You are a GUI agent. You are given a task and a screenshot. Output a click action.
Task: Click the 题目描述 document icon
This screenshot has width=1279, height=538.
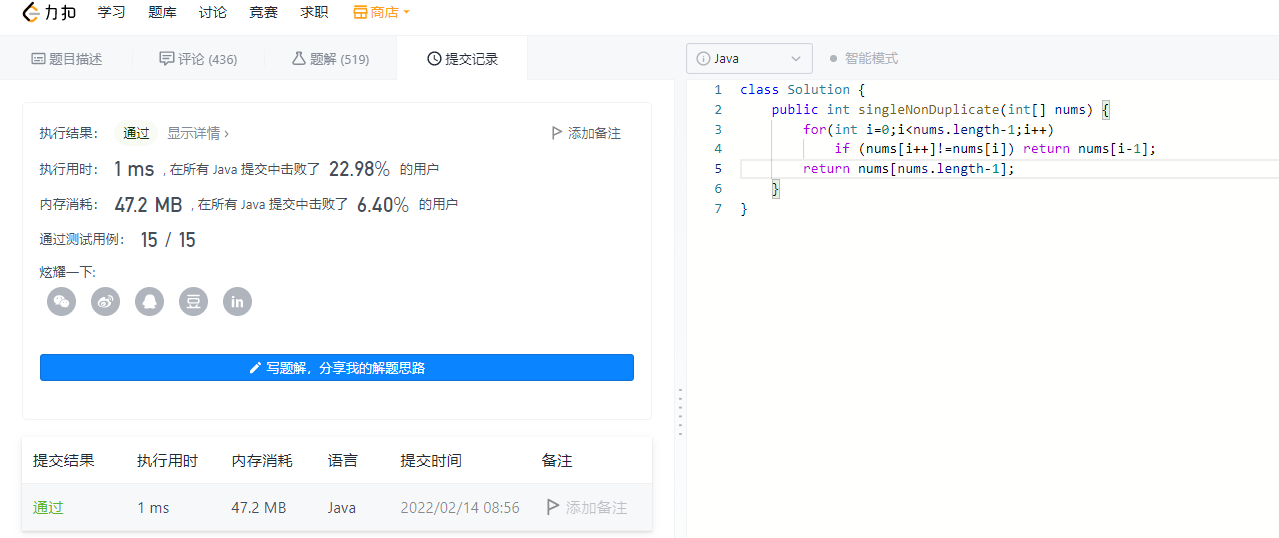click(39, 59)
